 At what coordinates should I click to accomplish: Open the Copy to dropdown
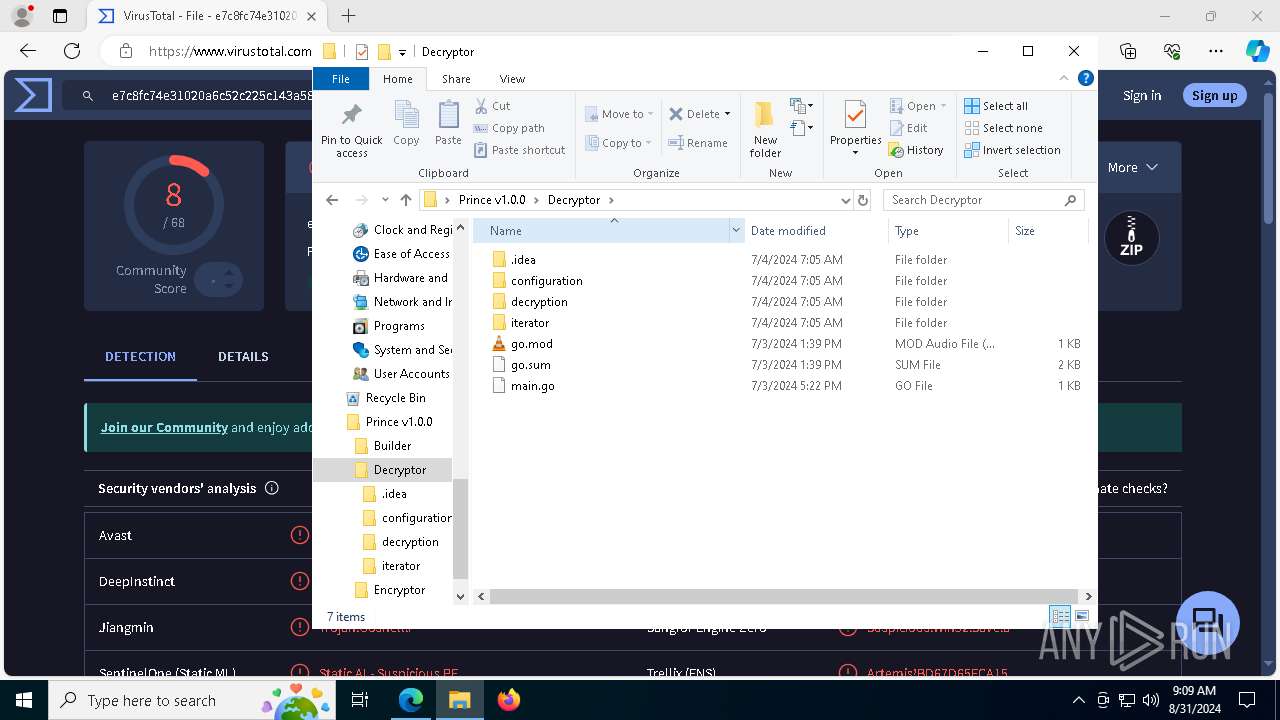[619, 143]
